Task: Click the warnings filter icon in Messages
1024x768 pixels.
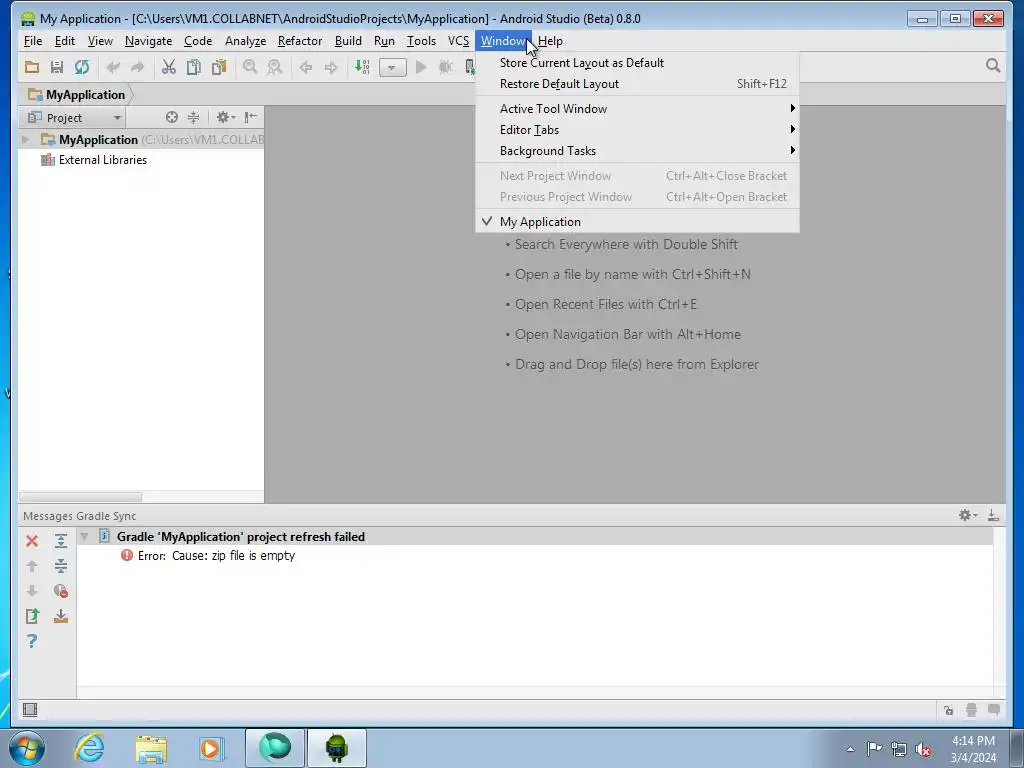Action: pyautogui.click(x=61, y=591)
